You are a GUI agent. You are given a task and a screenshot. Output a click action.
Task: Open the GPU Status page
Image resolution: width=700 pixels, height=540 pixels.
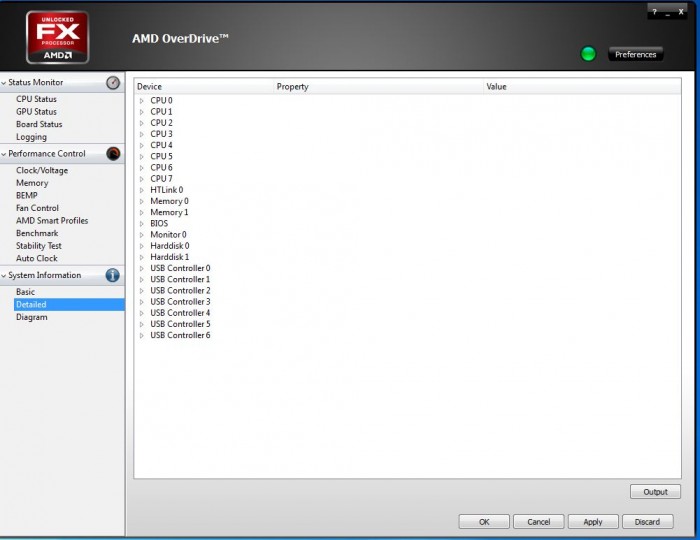[x=36, y=112]
